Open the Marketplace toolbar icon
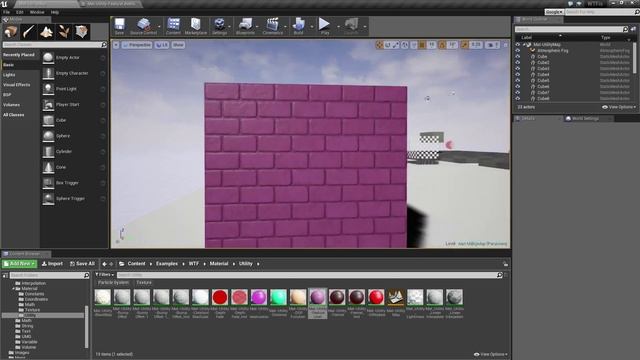 click(196, 26)
